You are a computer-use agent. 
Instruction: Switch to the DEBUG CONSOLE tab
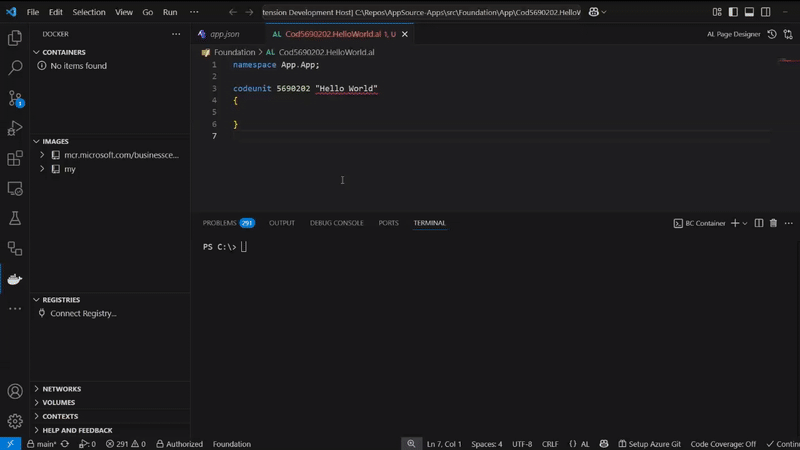tap(337, 223)
